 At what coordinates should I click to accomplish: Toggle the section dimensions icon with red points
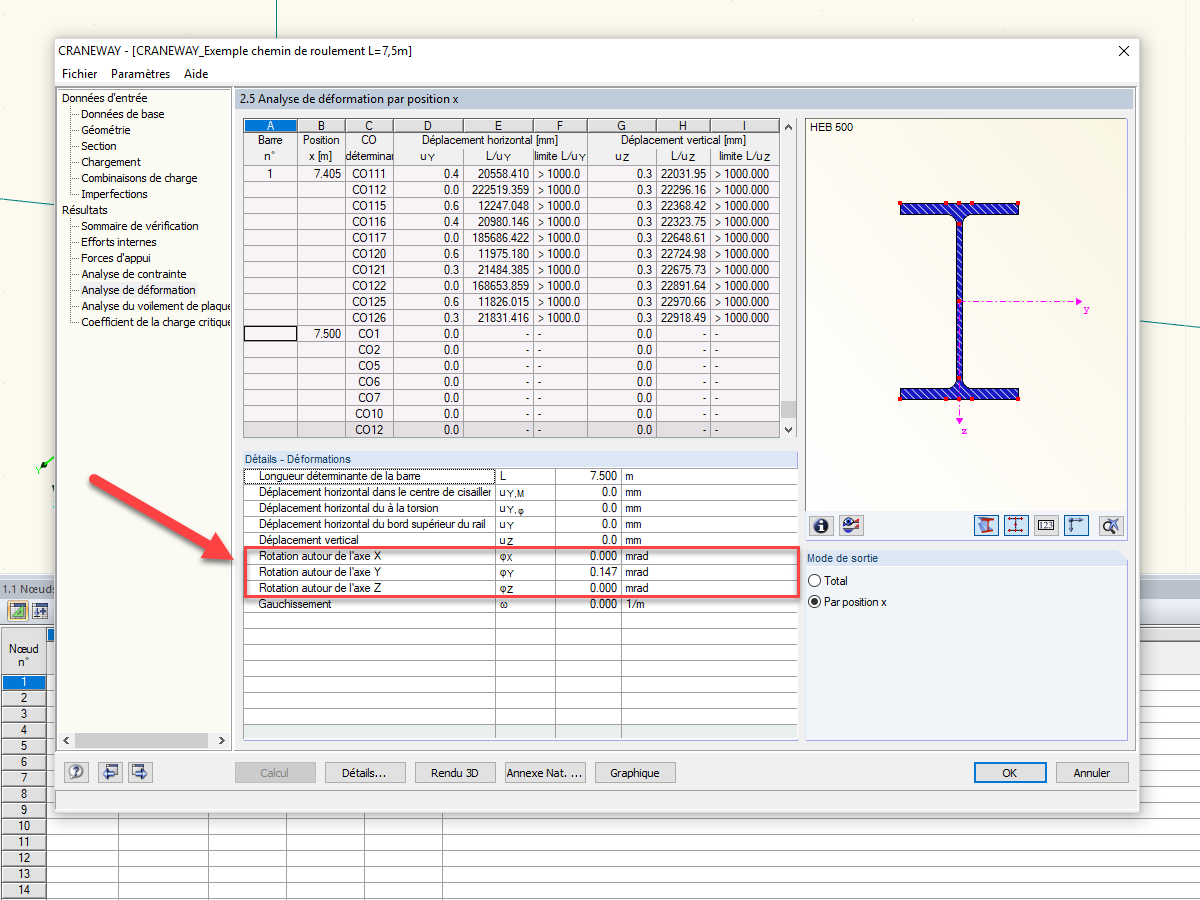[1016, 525]
